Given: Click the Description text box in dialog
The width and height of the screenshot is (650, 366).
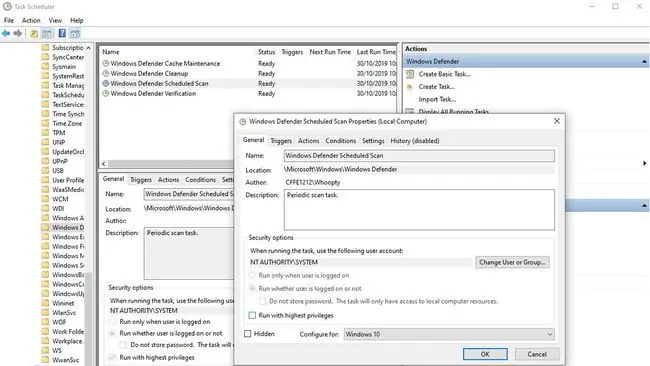Looking at the screenshot, I should (419, 210).
